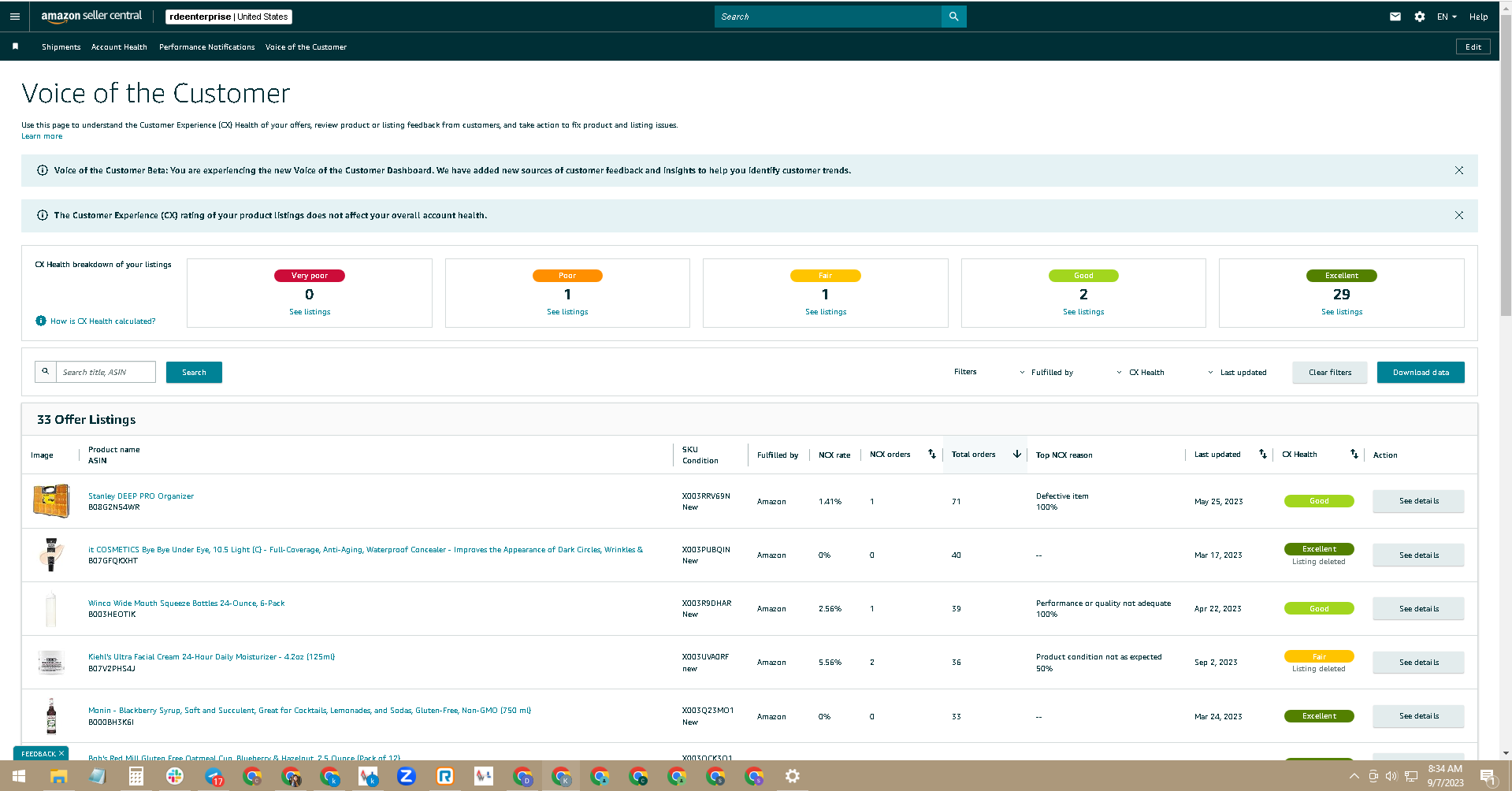Open Zoom from taskbar
This screenshot has width=1512, height=791.
pyautogui.click(x=407, y=776)
